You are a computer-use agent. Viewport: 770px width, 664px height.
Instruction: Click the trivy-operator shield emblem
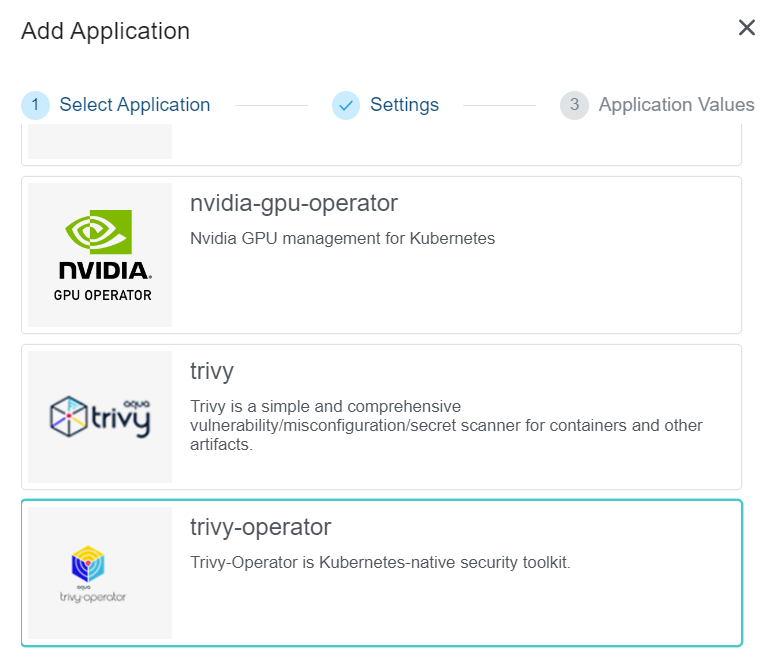click(89, 564)
